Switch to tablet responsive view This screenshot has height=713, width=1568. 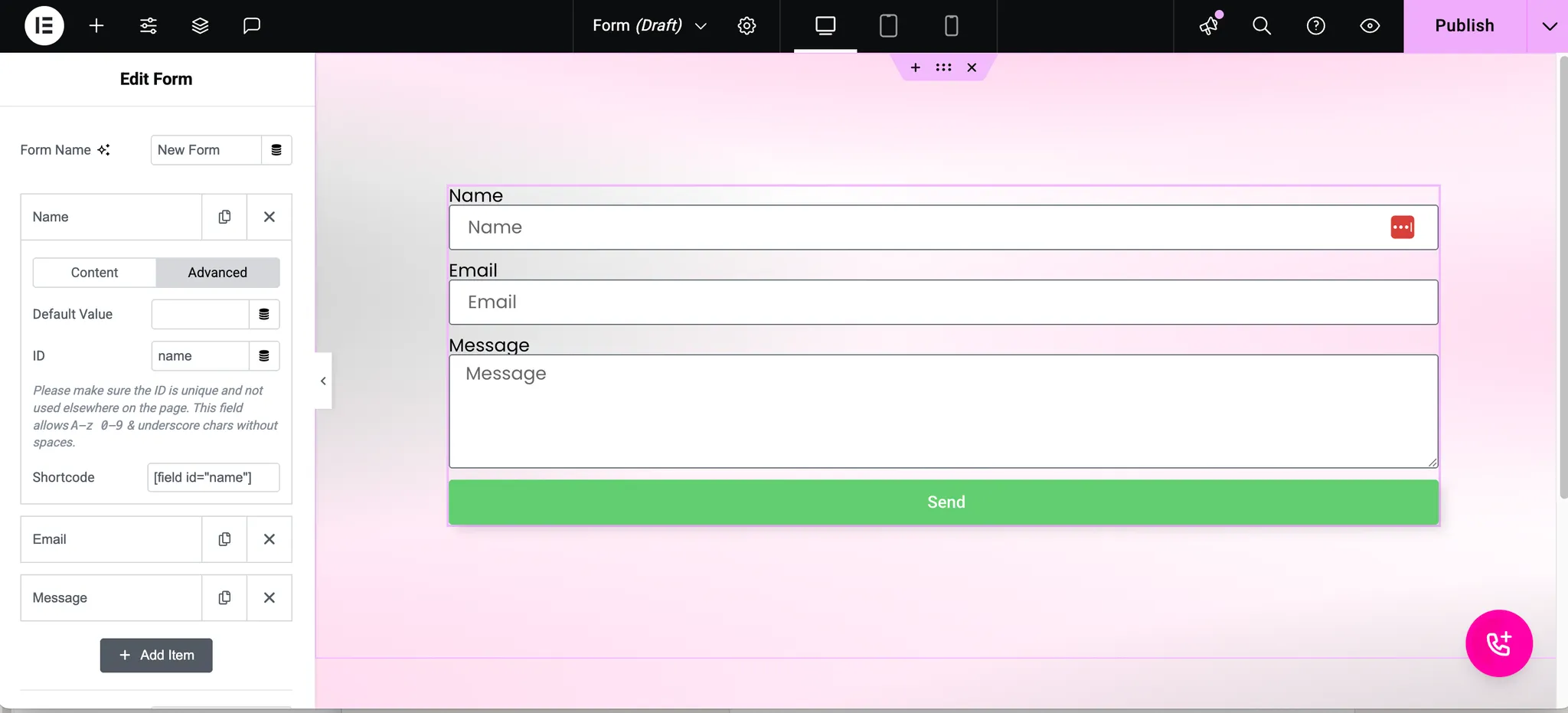[888, 26]
